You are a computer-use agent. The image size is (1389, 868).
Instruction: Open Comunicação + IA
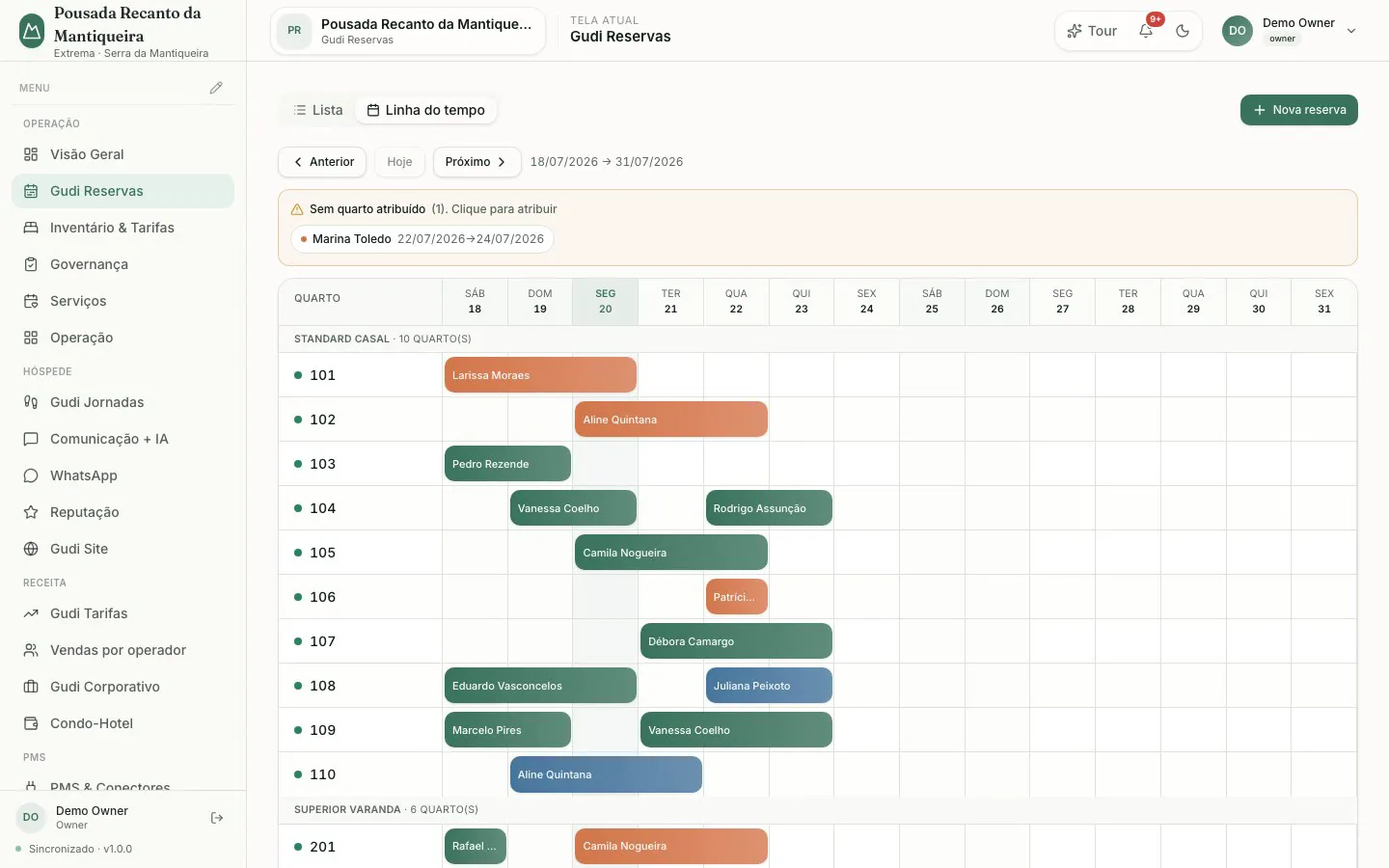(123, 439)
